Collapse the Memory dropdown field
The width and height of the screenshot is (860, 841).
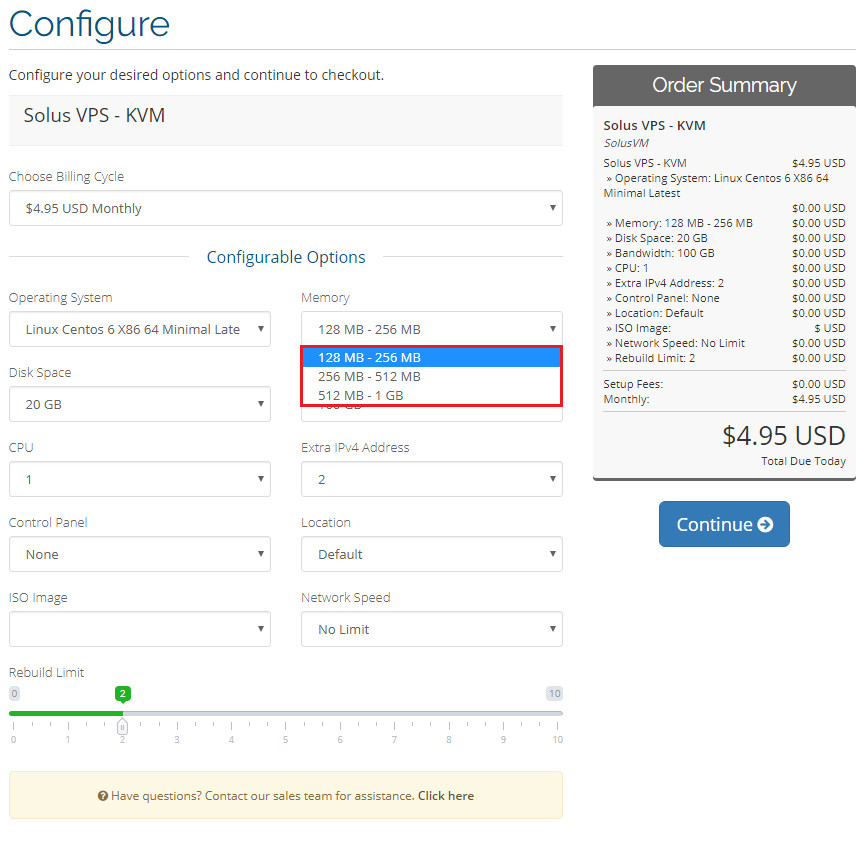431,329
